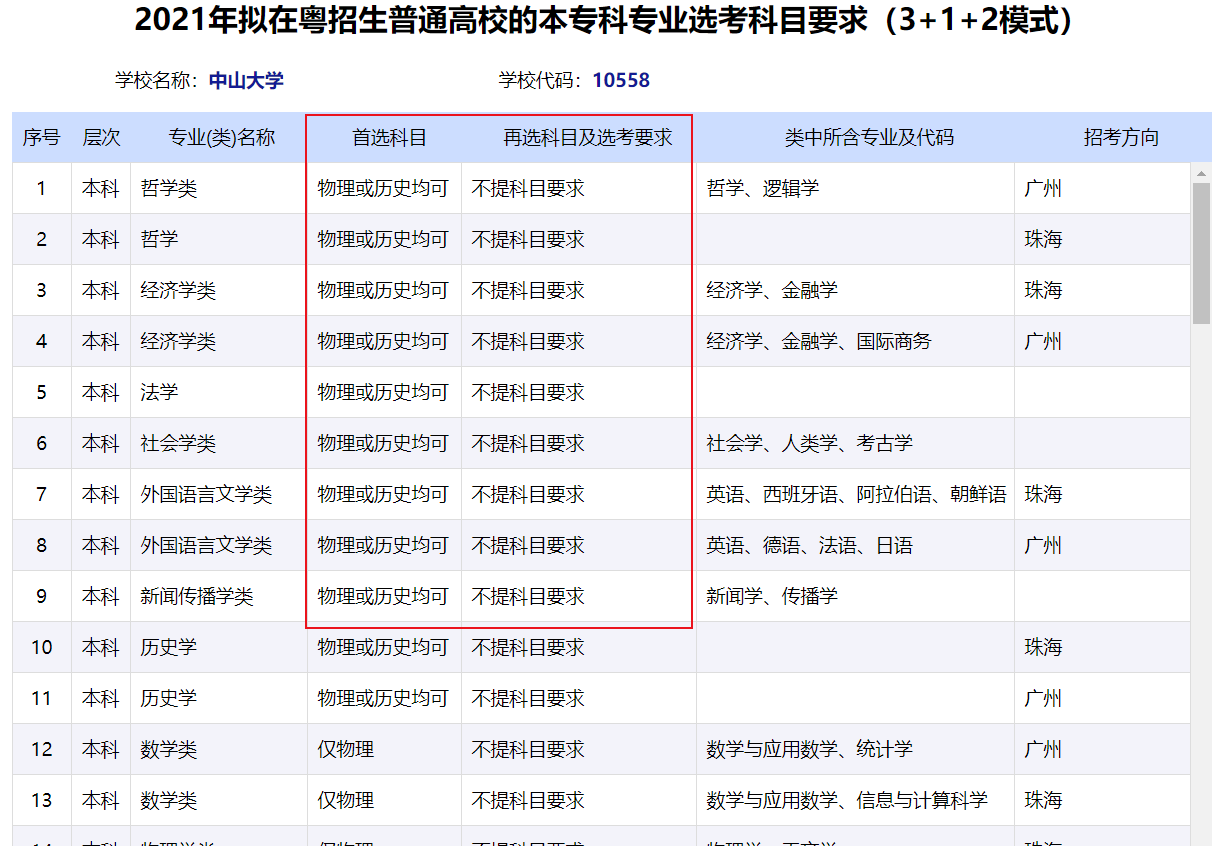
Task: Click the page title heading text
Action: click(608, 22)
